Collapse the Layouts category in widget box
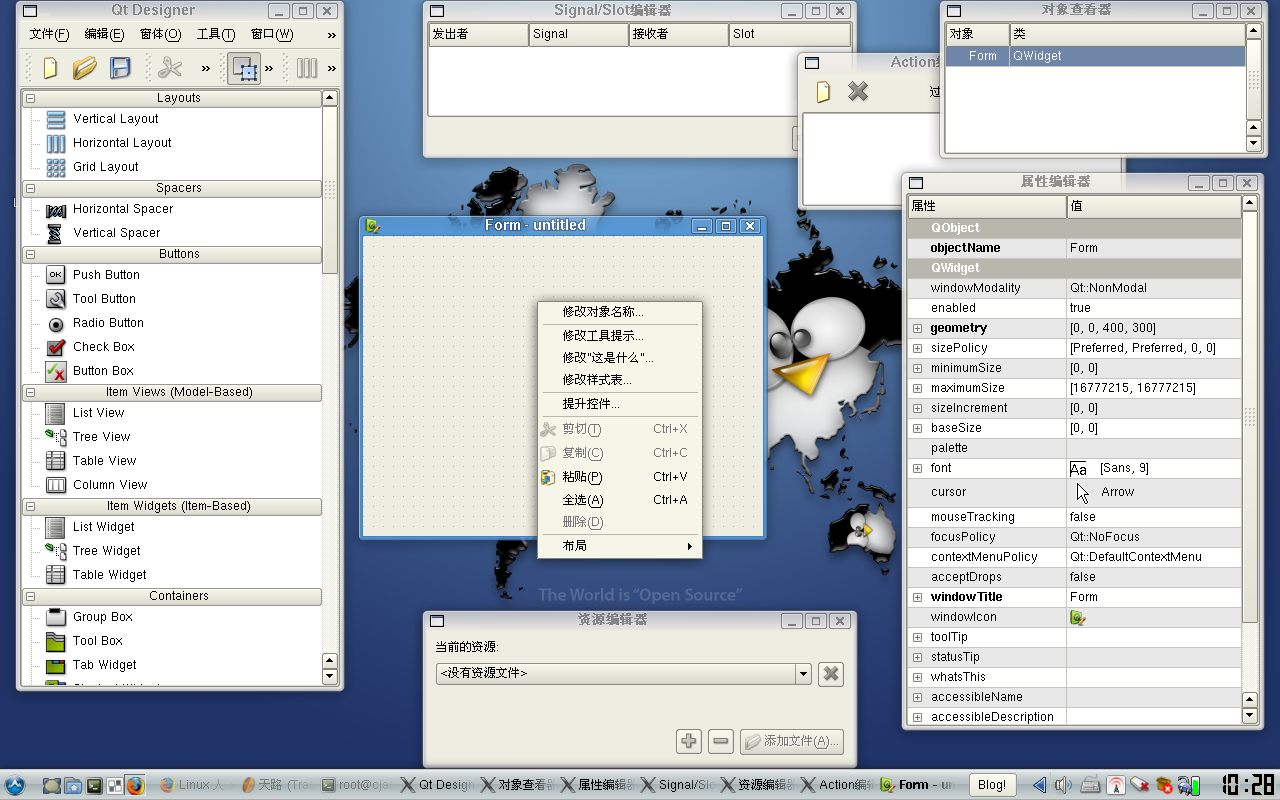The image size is (1280, 800). (30, 98)
